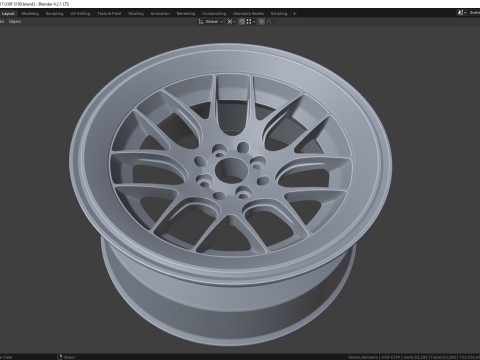The height and width of the screenshot is (360, 480).
Task: Add a new workspace with plus icon
Action: pos(294,14)
